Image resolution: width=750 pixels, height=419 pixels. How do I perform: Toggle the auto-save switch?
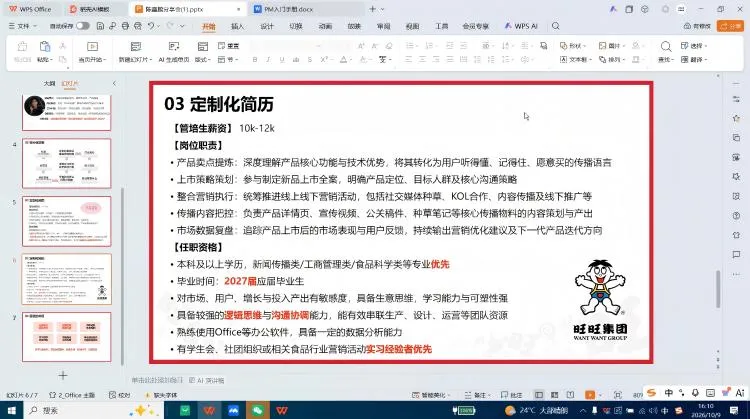(x=83, y=26)
